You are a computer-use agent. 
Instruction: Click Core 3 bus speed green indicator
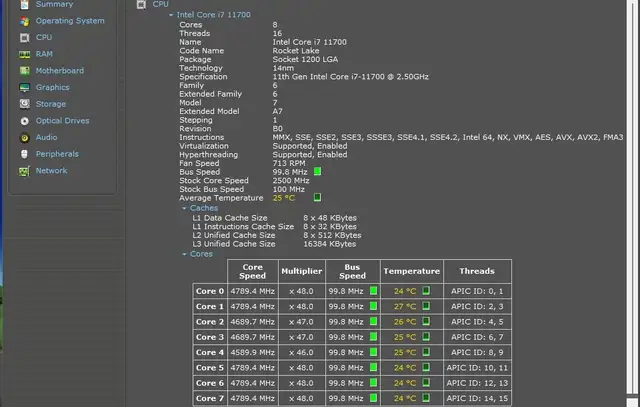373,337
